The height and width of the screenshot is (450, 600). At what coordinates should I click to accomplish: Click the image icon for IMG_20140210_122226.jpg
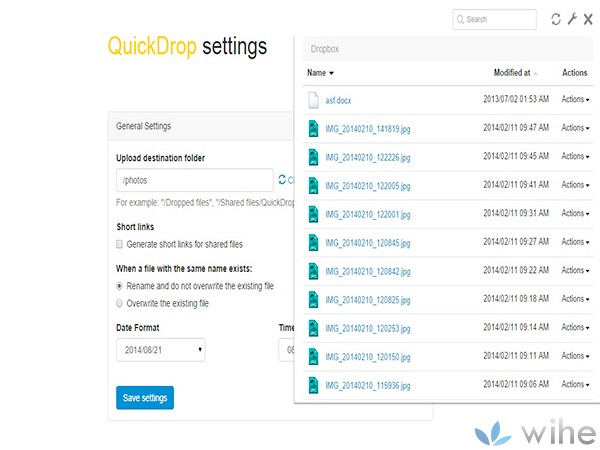click(313, 157)
